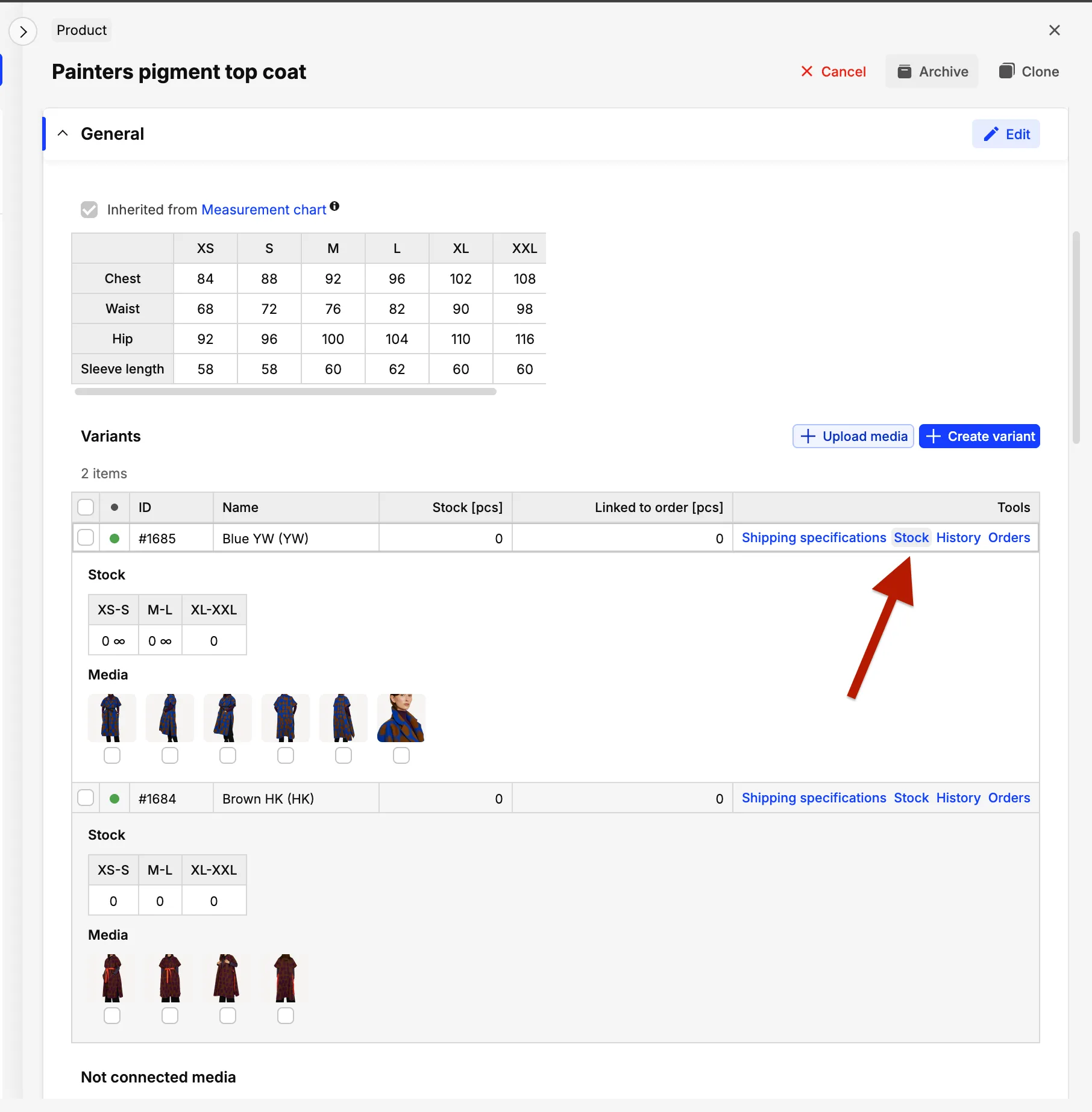Open the Product breadcrumb tab

[x=81, y=30]
